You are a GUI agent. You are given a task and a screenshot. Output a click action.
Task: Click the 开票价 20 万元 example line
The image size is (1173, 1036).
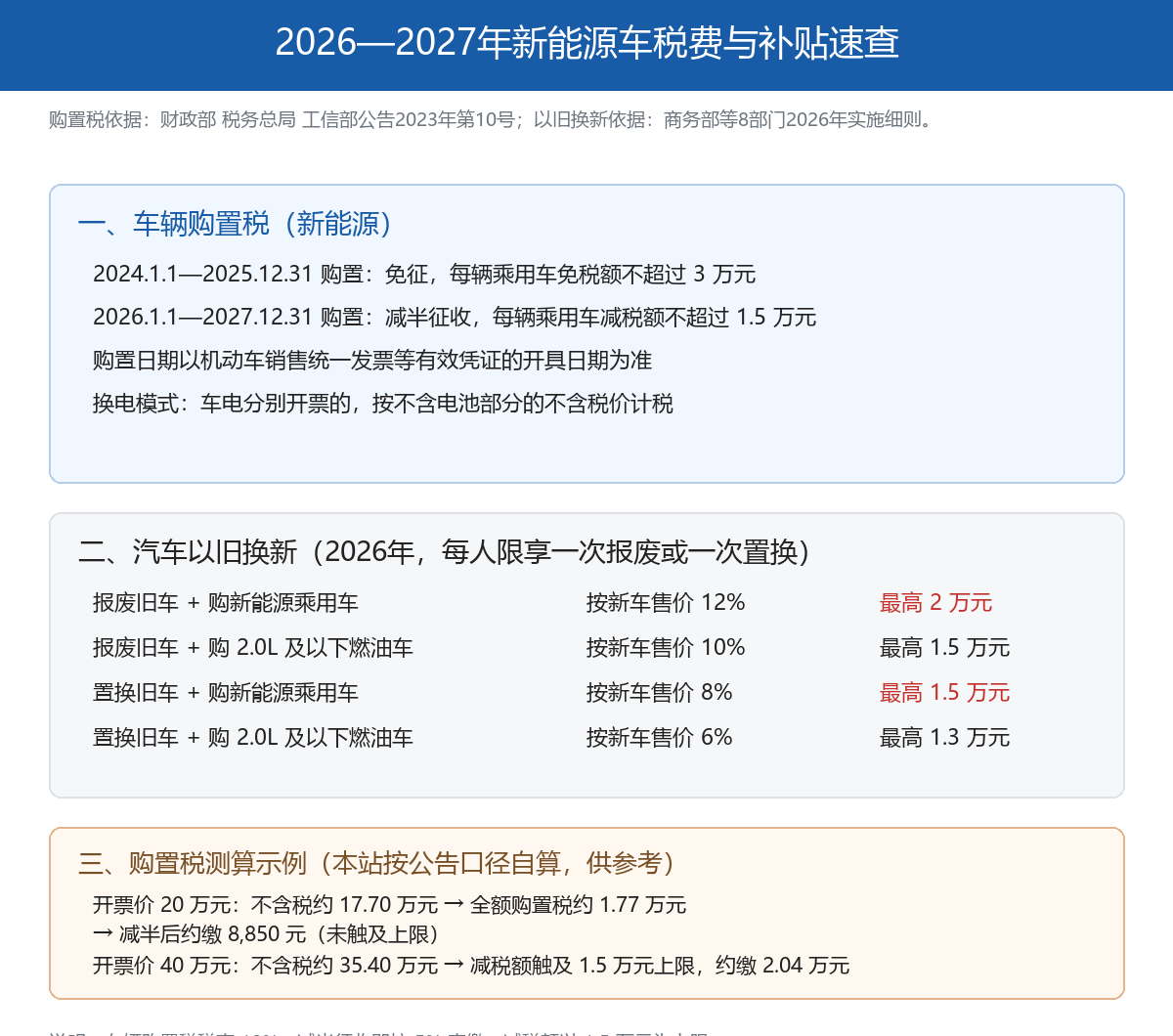point(390,905)
